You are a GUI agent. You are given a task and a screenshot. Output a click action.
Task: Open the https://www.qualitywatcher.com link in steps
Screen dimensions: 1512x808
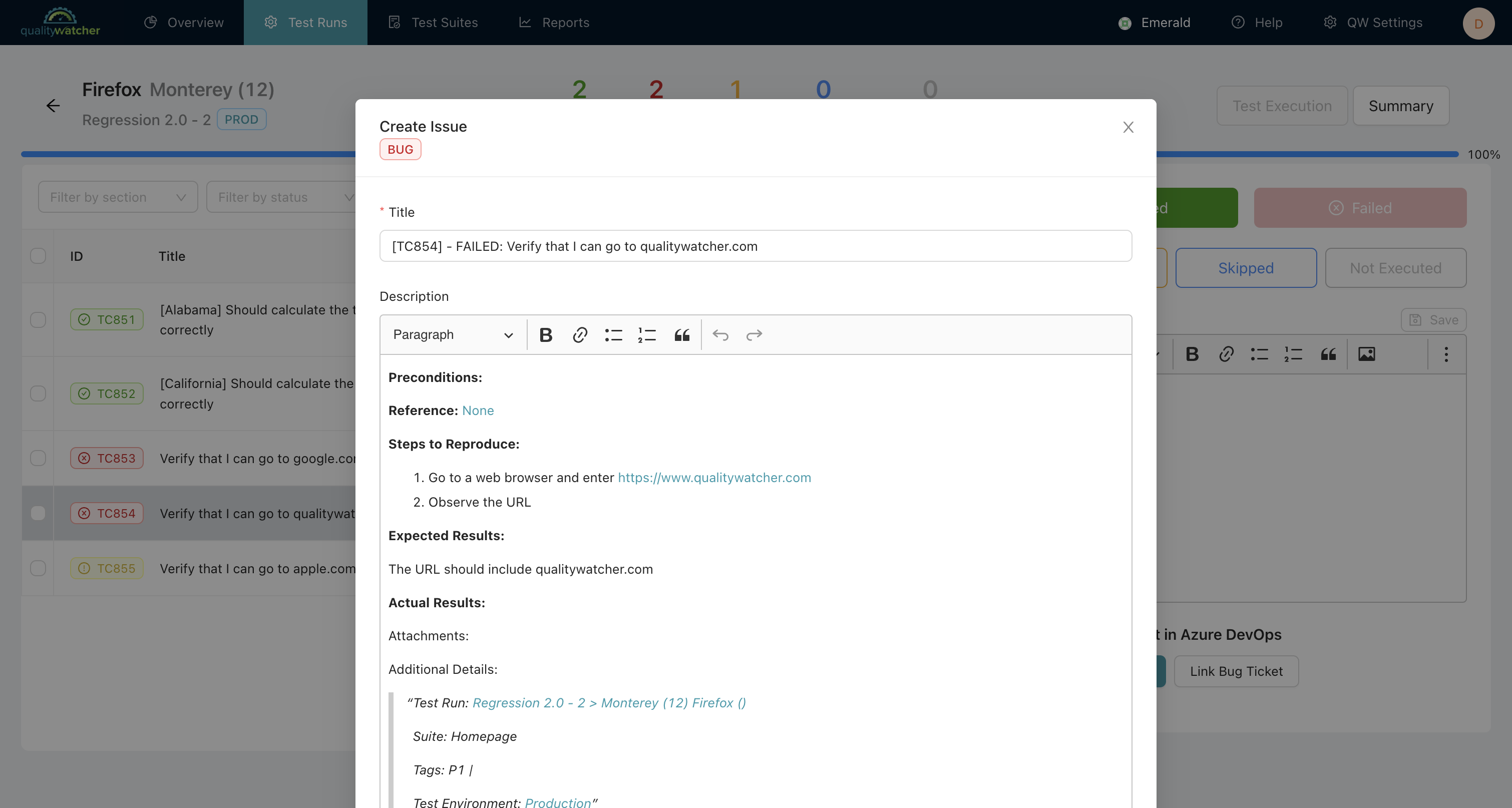tap(714, 478)
